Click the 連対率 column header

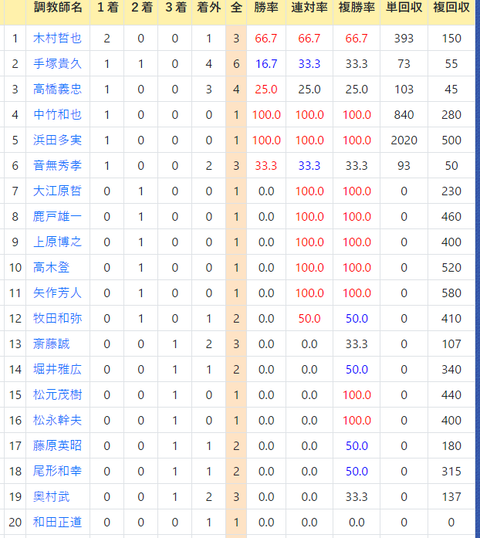click(309, 8)
